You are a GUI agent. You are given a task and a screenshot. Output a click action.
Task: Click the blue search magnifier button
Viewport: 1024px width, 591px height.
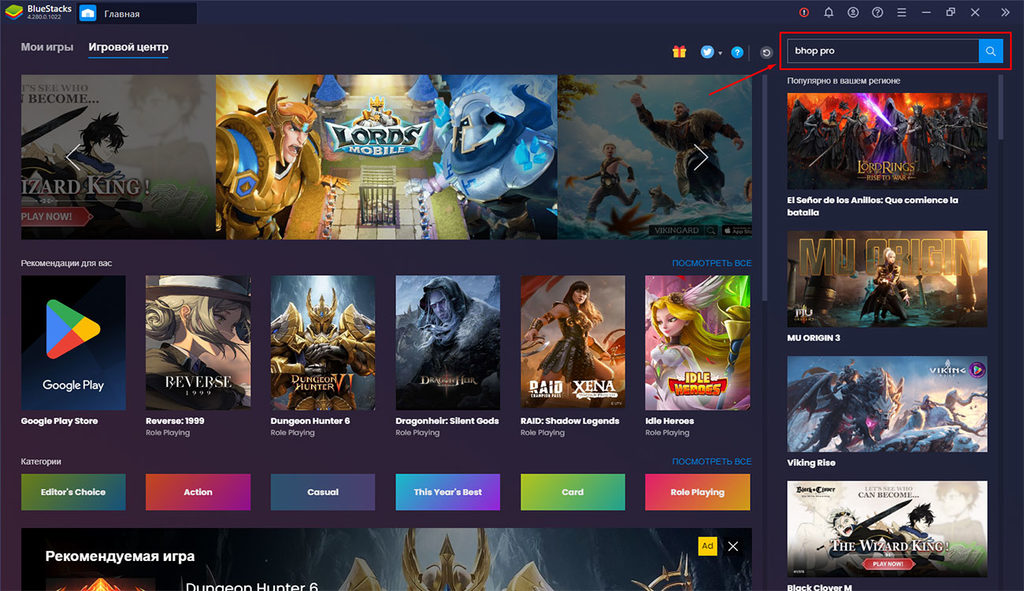tap(990, 51)
